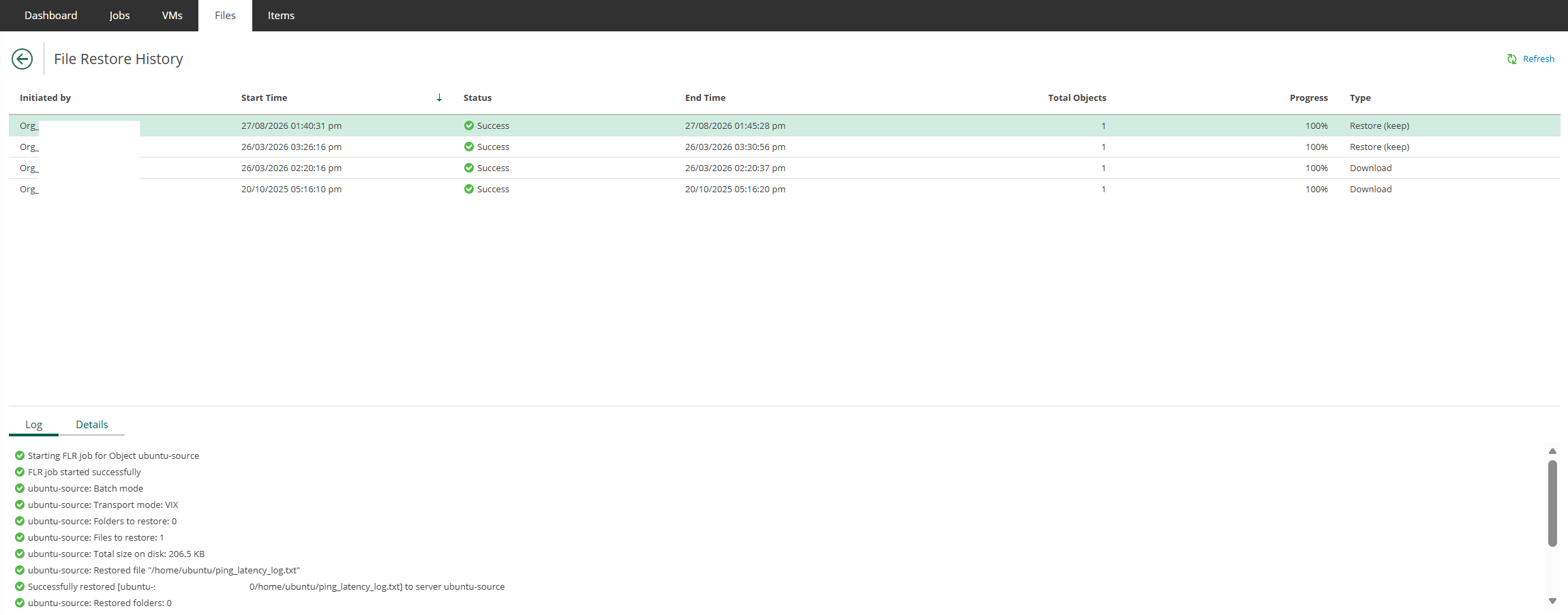
Task: Click end time 20/10/2025 05:16:20 pm
Action: 735,189
